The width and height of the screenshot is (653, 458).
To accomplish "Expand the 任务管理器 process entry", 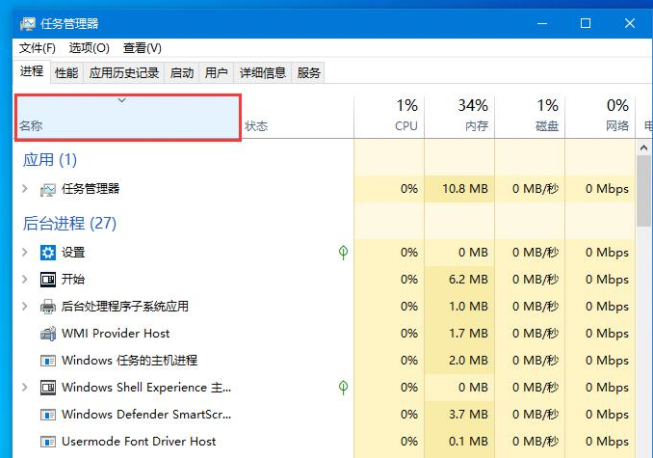I will [x=25, y=189].
